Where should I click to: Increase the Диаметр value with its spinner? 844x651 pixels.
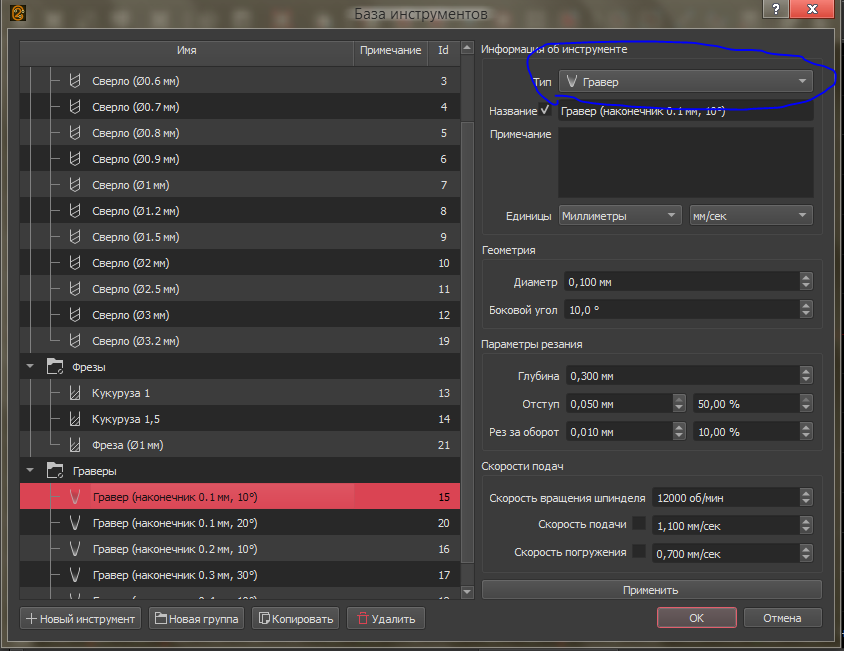[806, 277]
